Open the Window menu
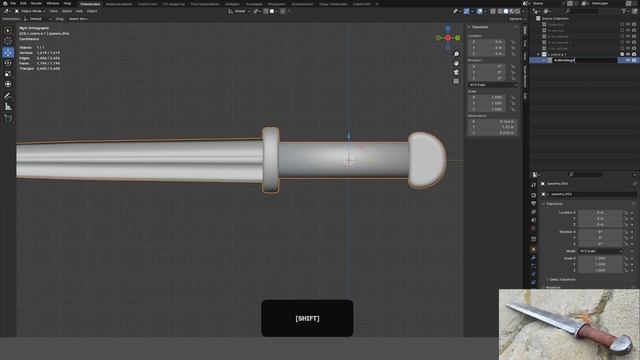This screenshot has height=360, width=640. 53,3
